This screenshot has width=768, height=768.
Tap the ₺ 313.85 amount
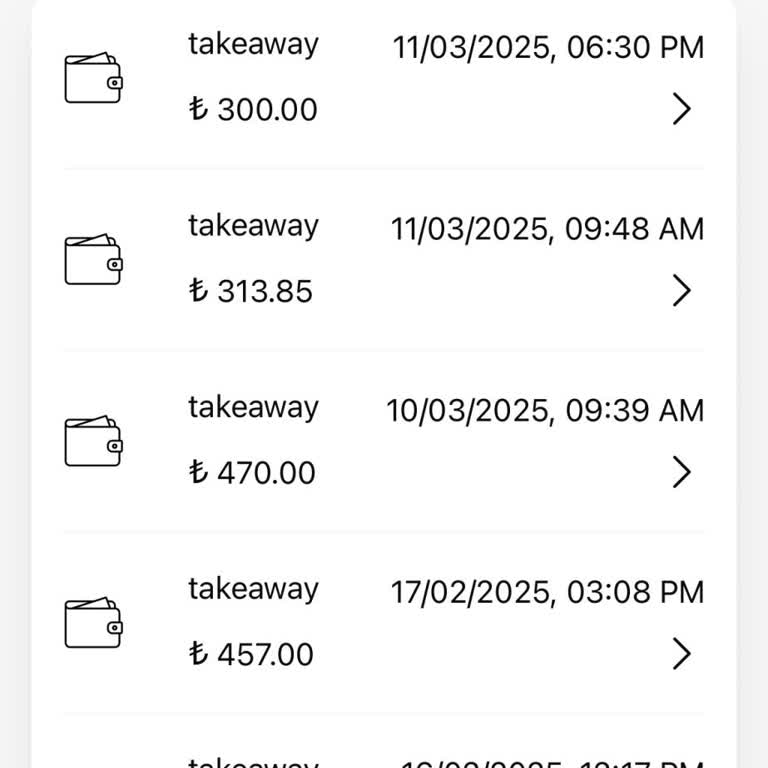251,291
